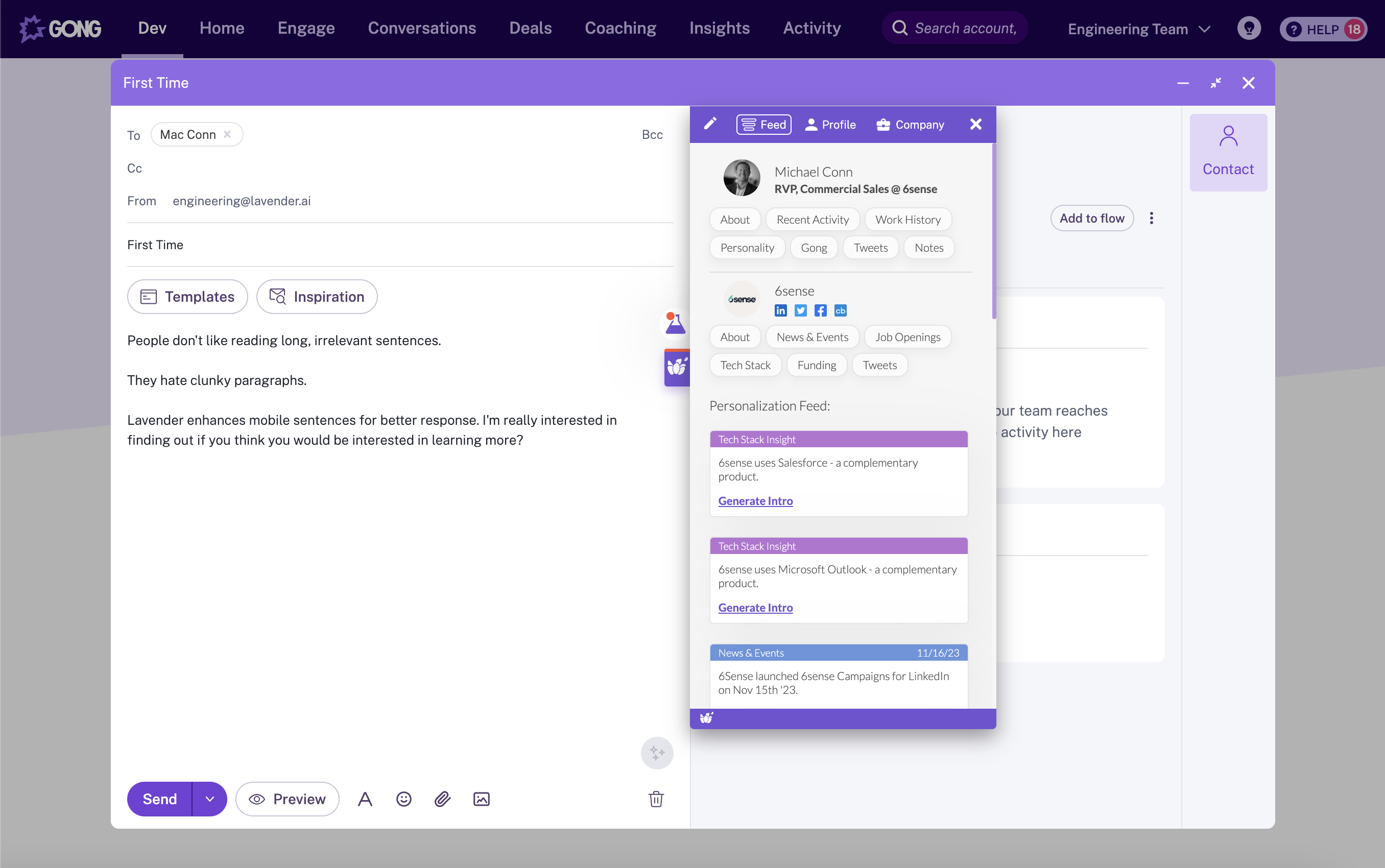Click Generate Intro under the Salesforce insight

pyautogui.click(x=755, y=500)
